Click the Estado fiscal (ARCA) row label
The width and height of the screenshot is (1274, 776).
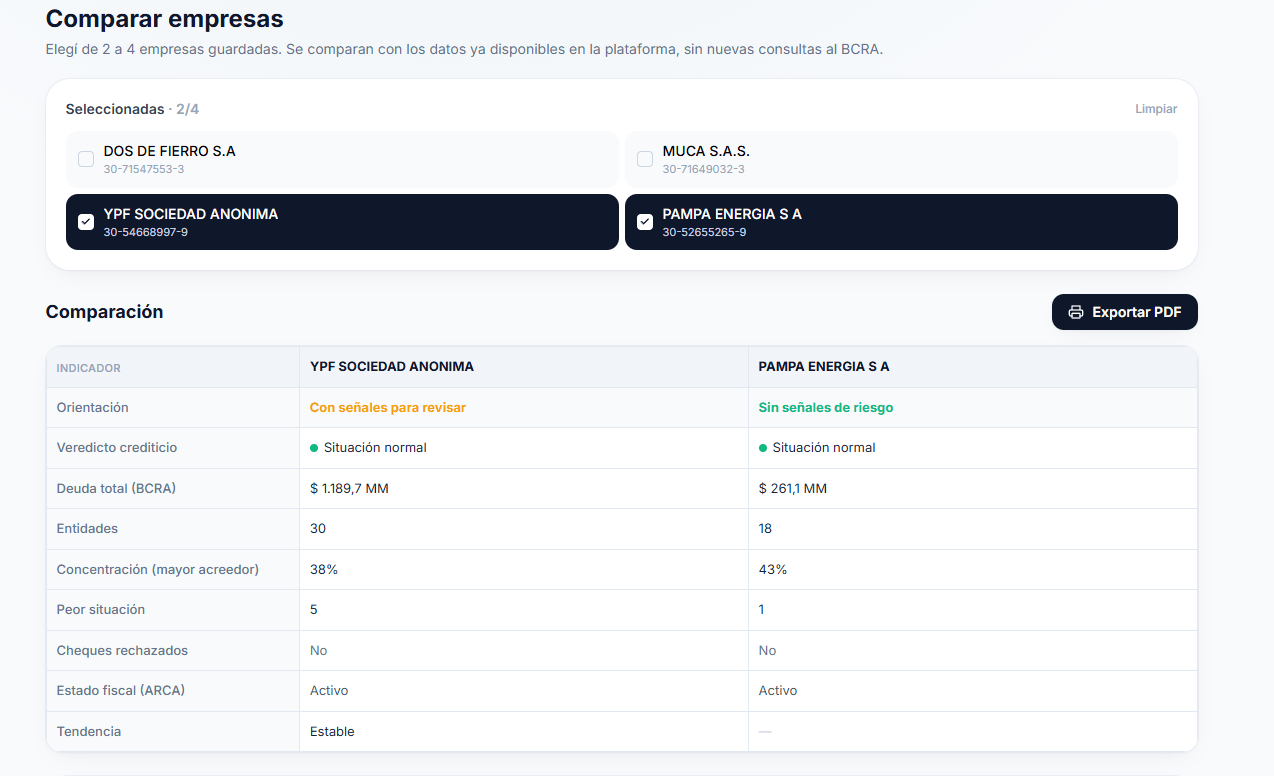pos(121,690)
